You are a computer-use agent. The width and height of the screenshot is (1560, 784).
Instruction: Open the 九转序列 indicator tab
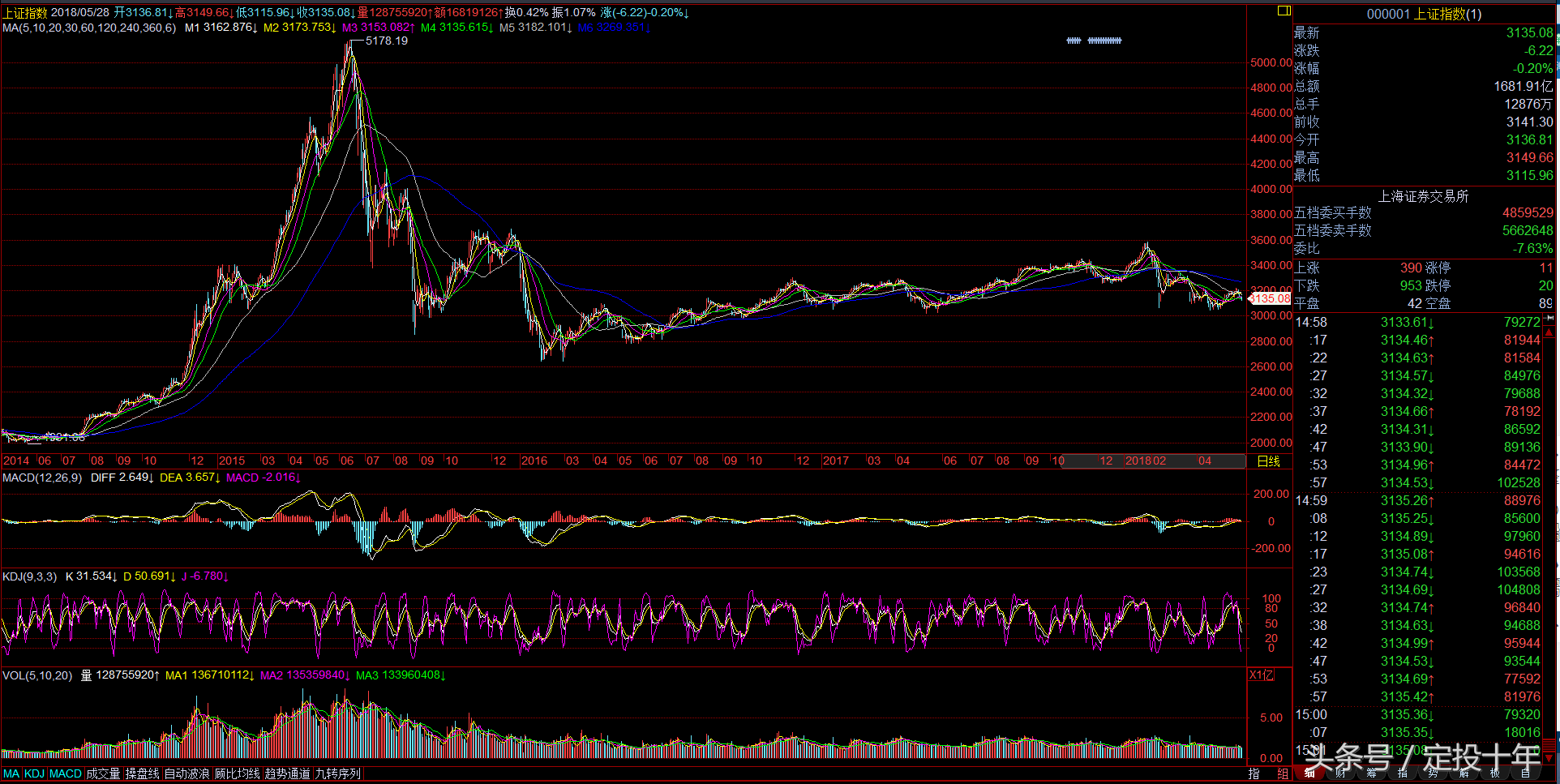click(x=337, y=773)
